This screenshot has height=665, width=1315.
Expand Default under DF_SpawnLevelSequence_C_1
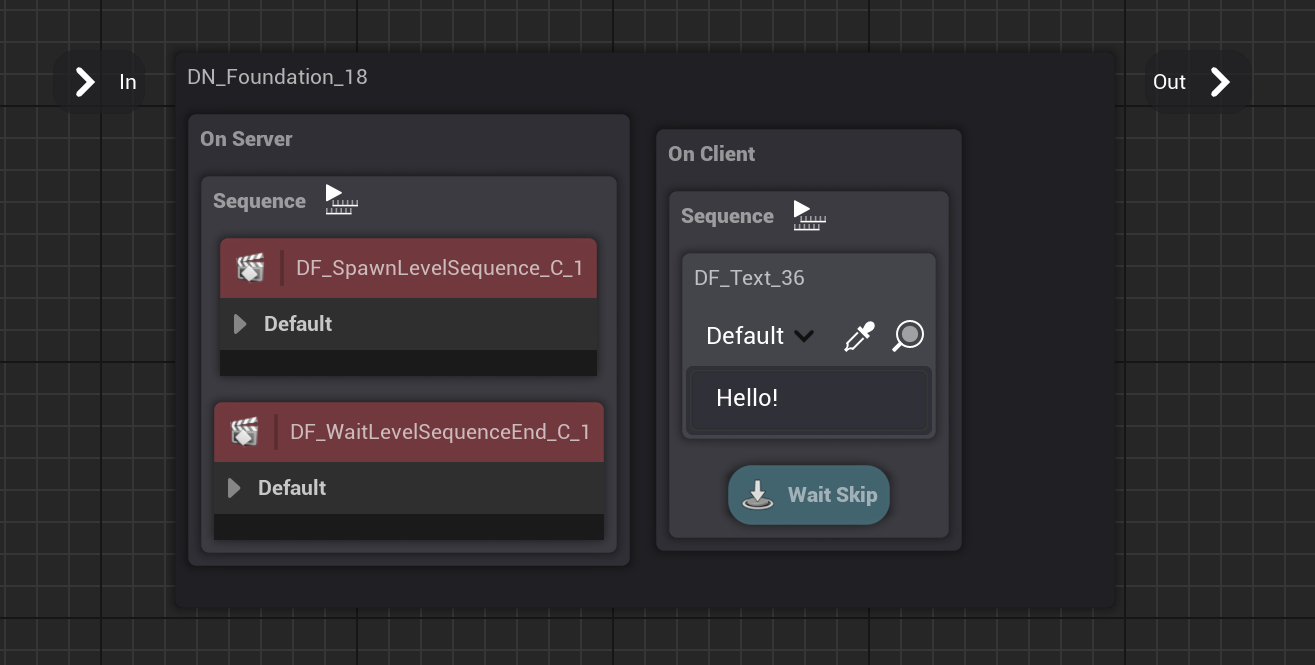pos(240,324)
